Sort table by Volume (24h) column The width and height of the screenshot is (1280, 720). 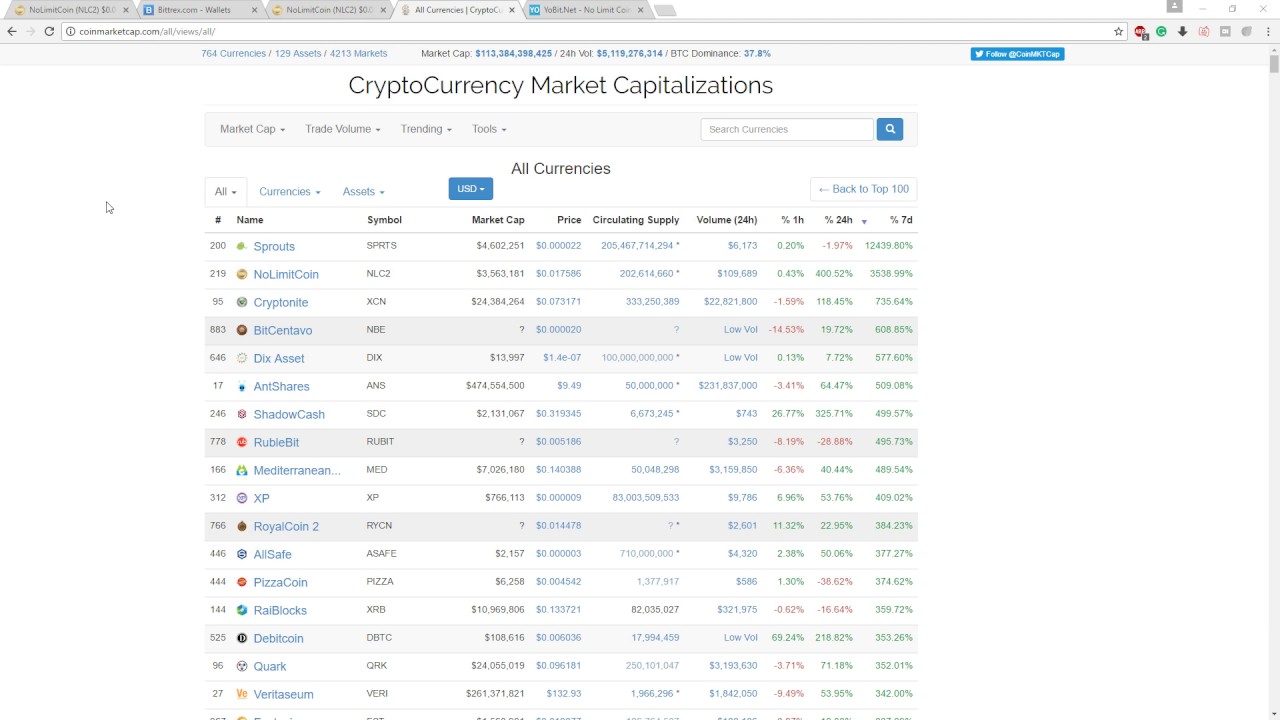[x=727, y=220]
